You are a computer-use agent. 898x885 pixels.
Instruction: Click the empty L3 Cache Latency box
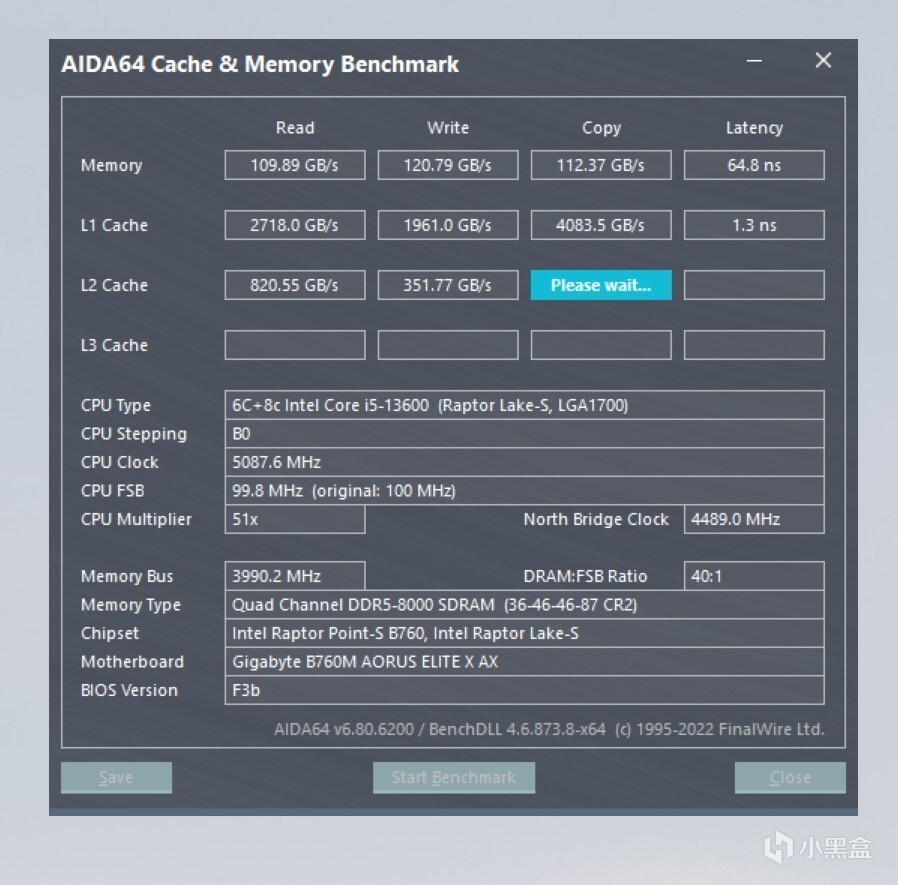coord(754,345)
